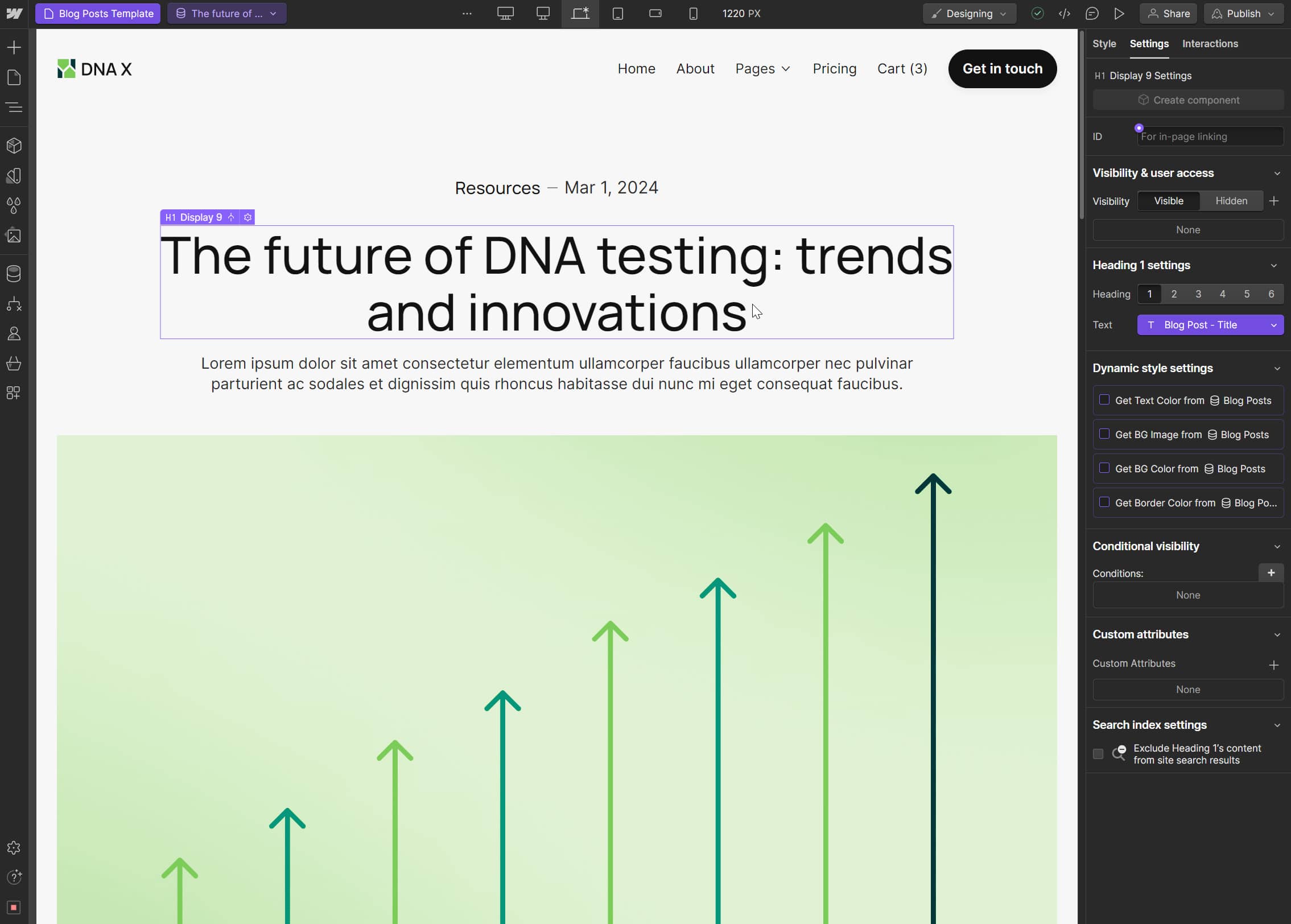Viewport: 1291px width, 924px height.
Task: Open gear settings on H1 Display 9 label
Action: click(x=248, y=217)
